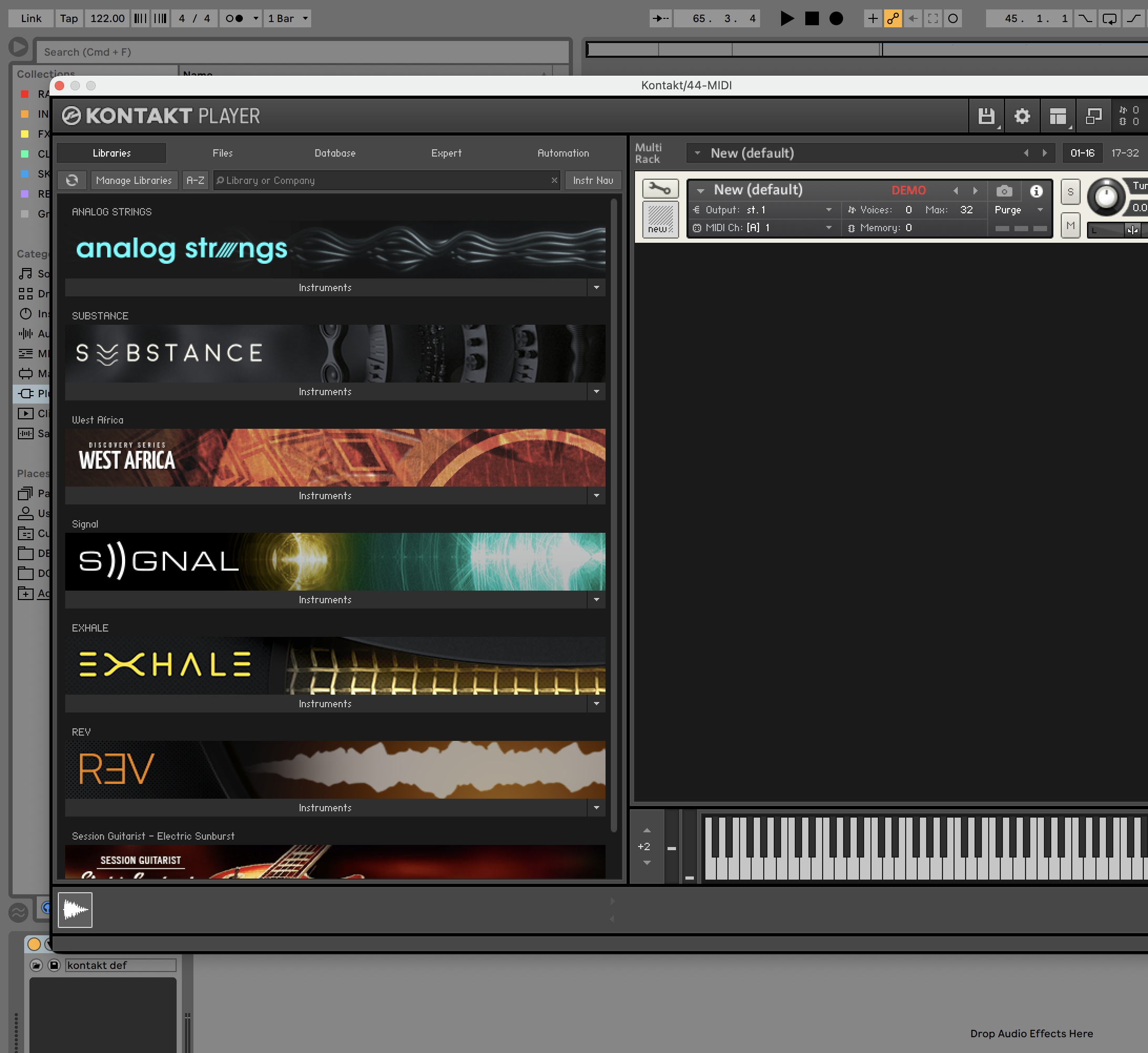Switch to Database tab
The width and height of the screenshot is (1148, 1053).
pyautogui.click(x=335, y=153)
